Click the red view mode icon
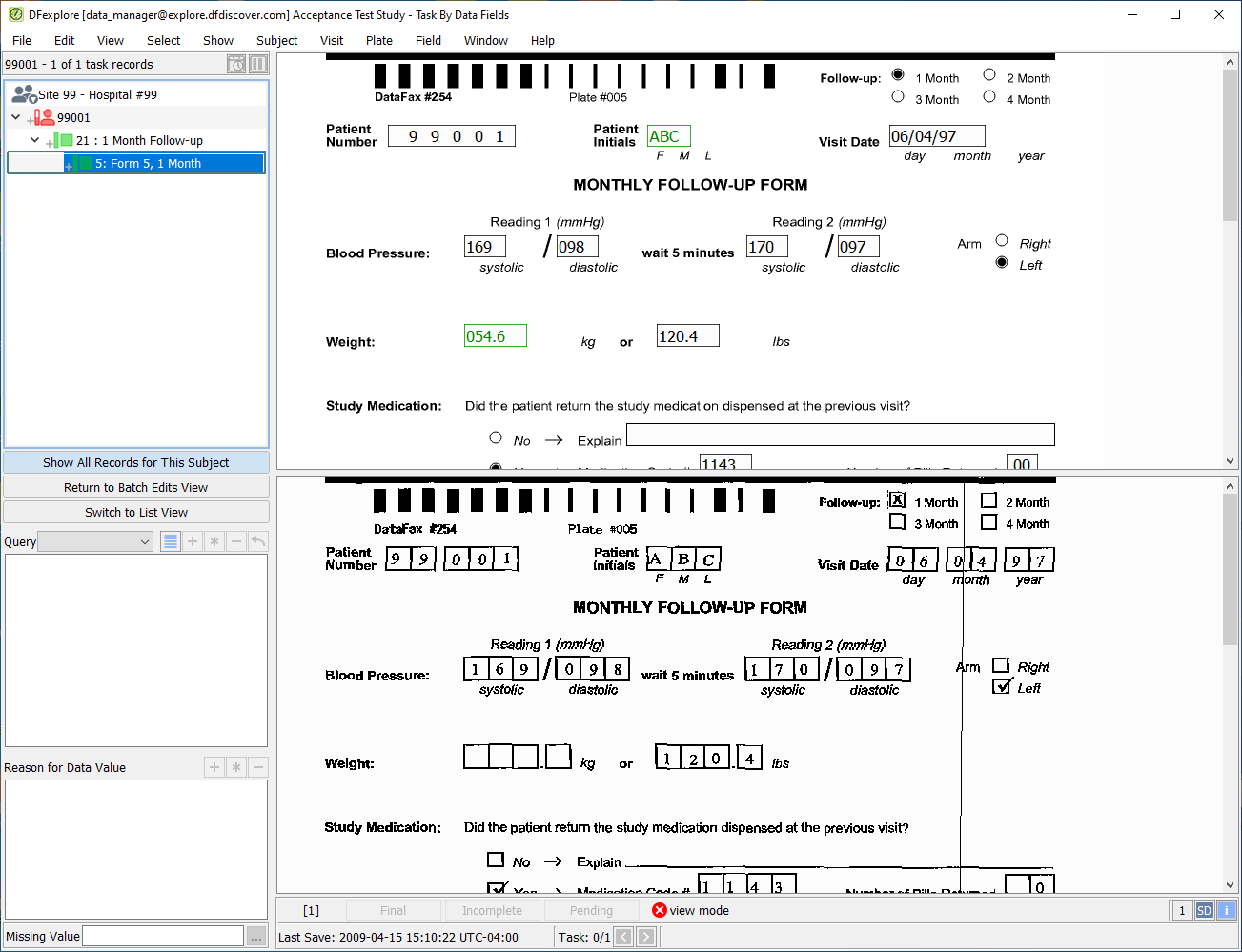Screen dimensions: 1242x952 (x=660, y=910)
